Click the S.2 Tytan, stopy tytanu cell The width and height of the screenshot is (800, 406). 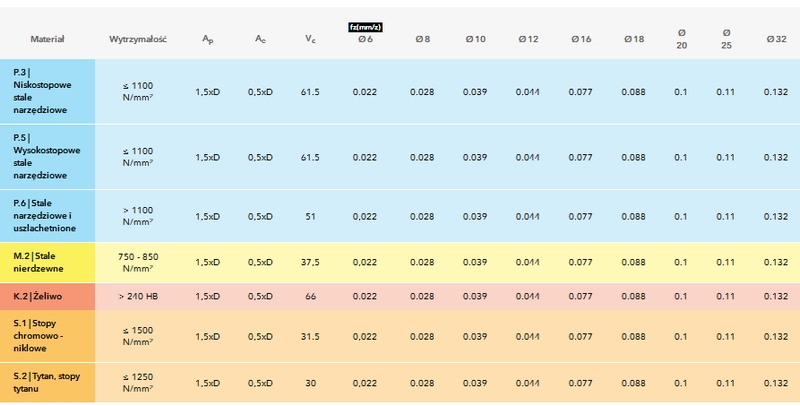[47, 382]
